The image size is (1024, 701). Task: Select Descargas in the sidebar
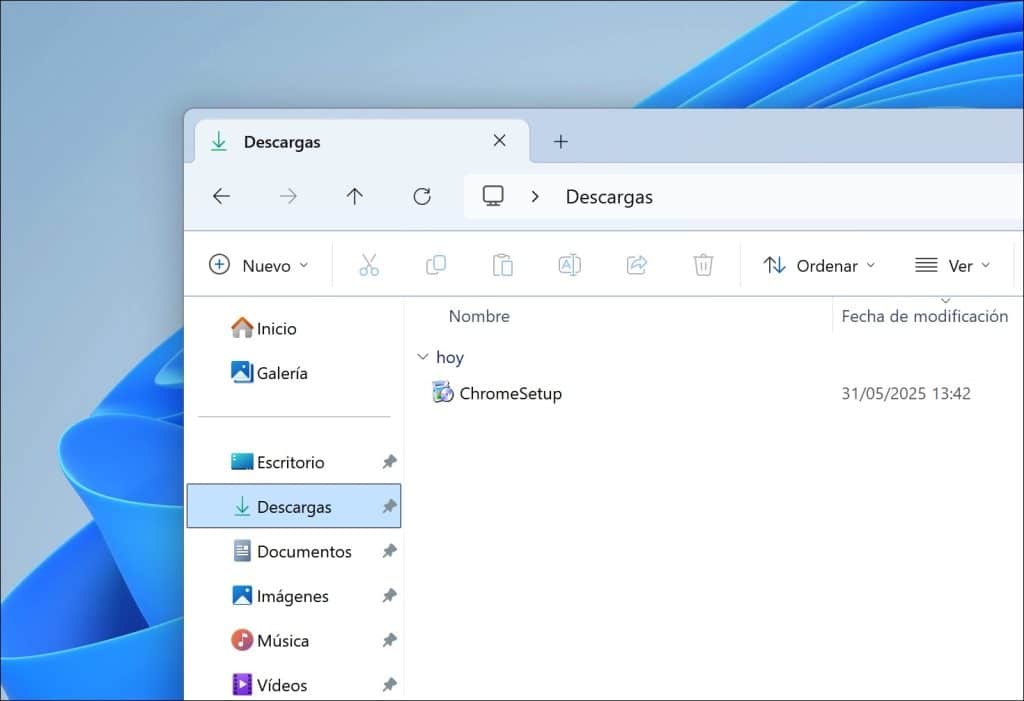[x=294, y=506]
